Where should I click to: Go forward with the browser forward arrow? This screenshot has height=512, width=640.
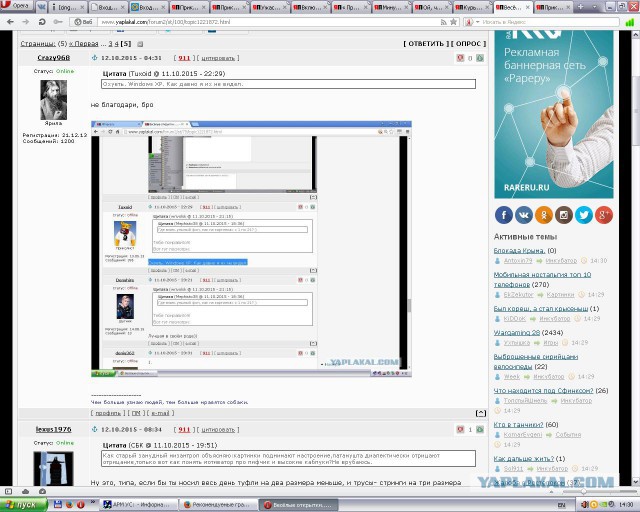[x=26, y=22]
